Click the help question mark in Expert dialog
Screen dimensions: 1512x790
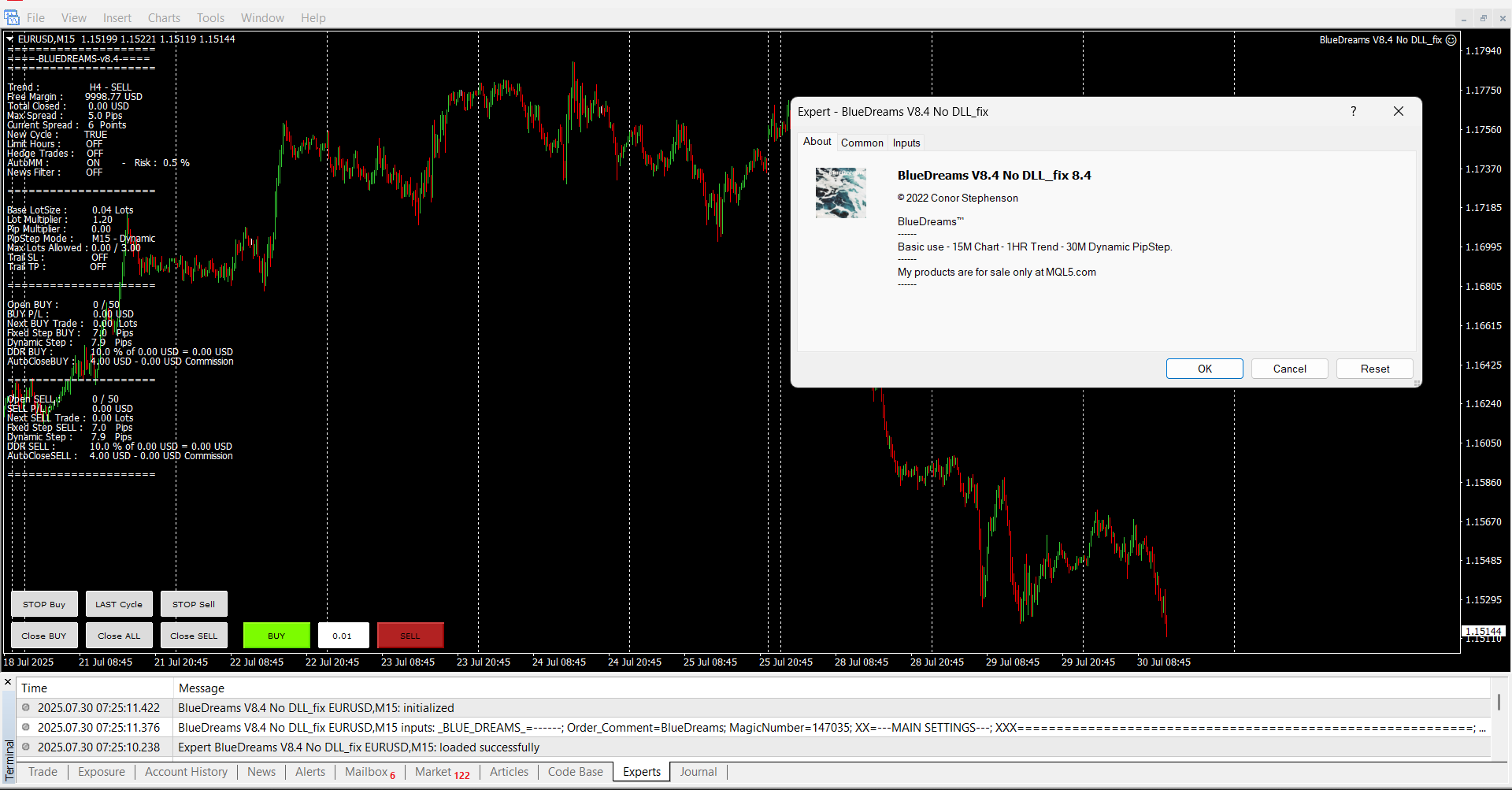1353,111
